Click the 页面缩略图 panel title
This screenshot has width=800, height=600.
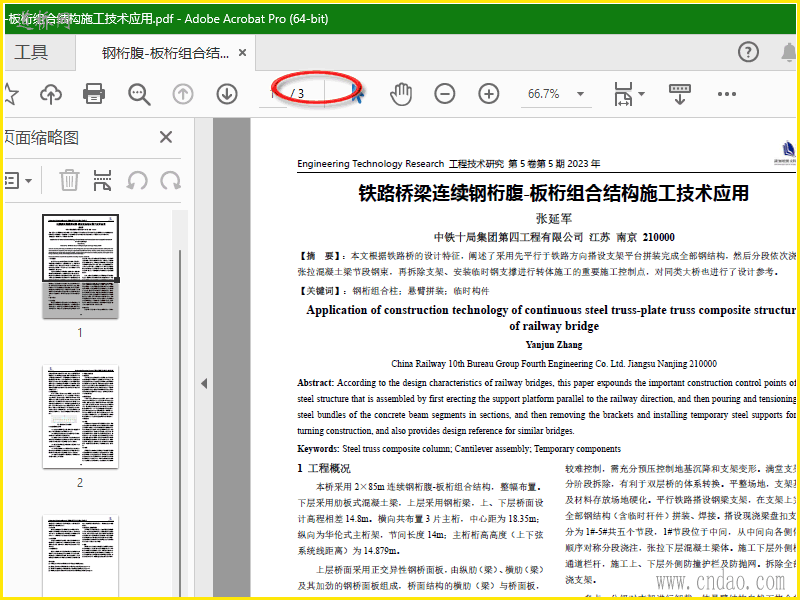point(41,137)
